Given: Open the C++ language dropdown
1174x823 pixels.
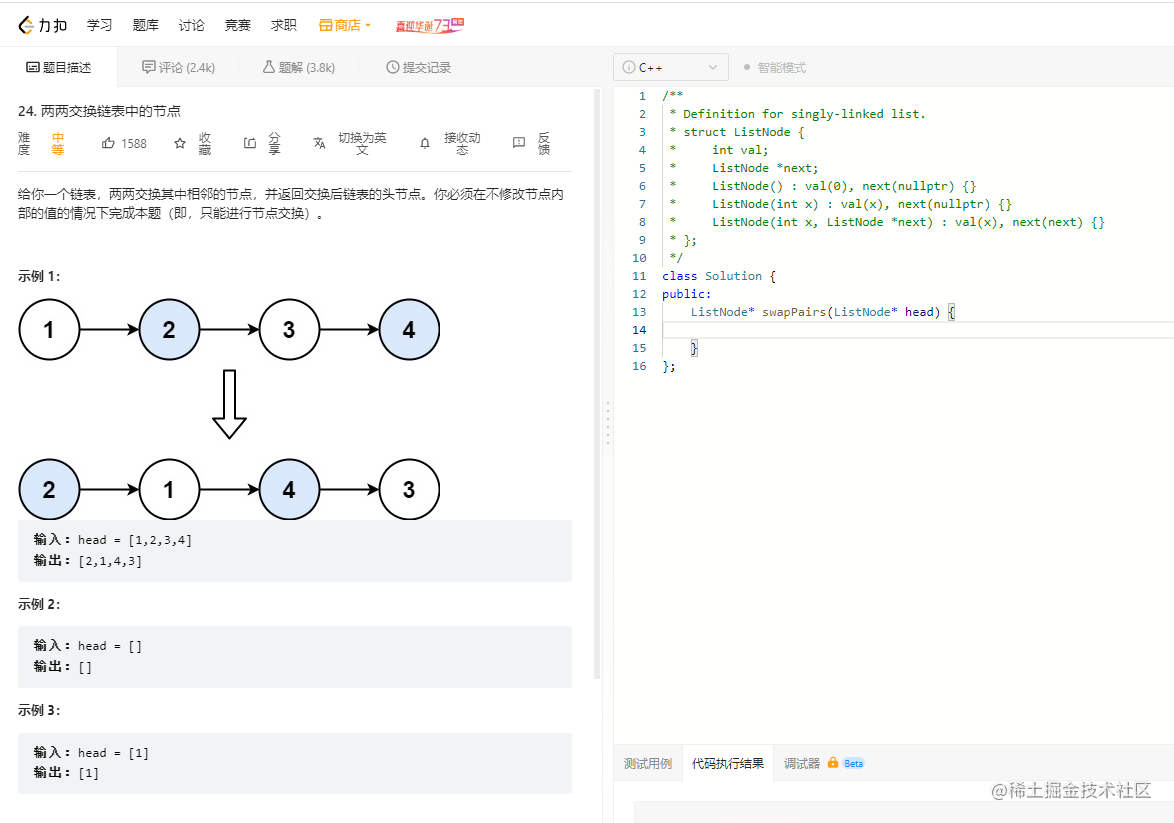Looking at the screenshot, I should tap(671, 67).
